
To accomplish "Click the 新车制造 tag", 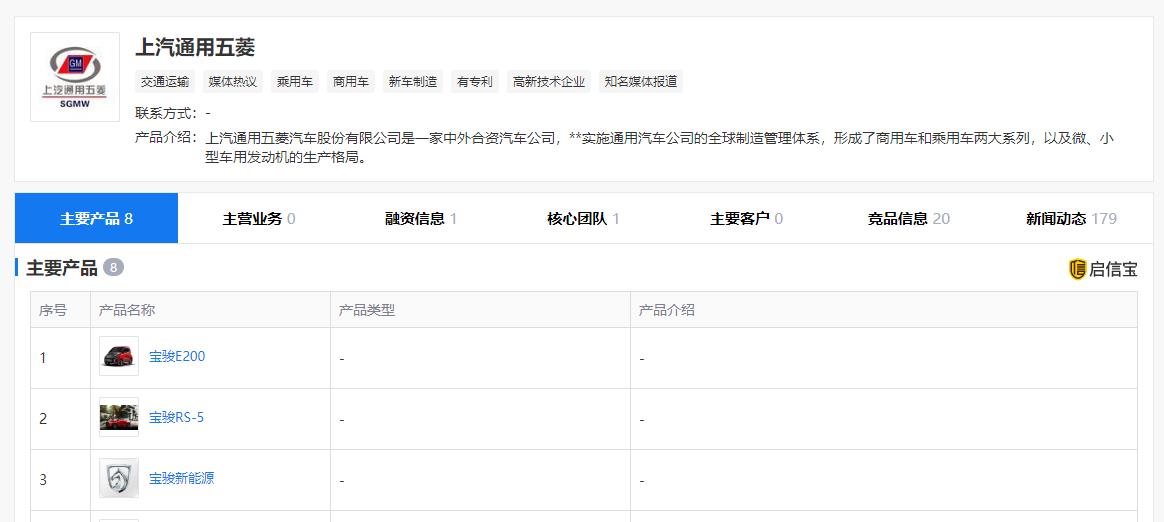I will [x=413, y=82].
